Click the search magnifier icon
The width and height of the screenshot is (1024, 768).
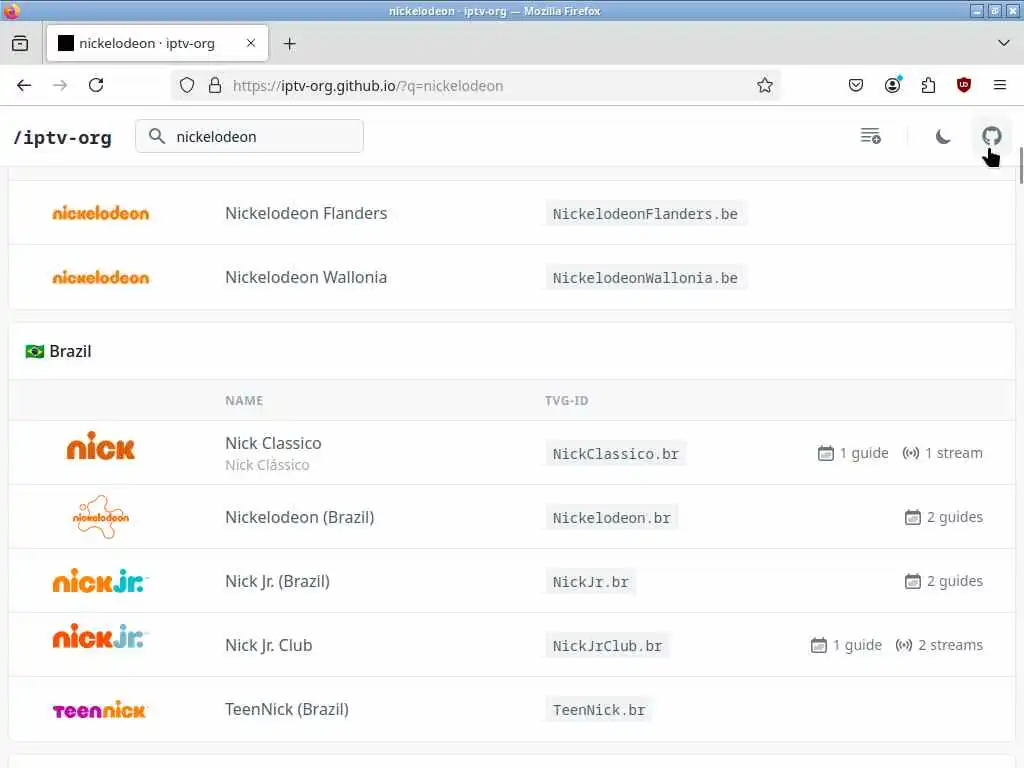pos(157,136)
